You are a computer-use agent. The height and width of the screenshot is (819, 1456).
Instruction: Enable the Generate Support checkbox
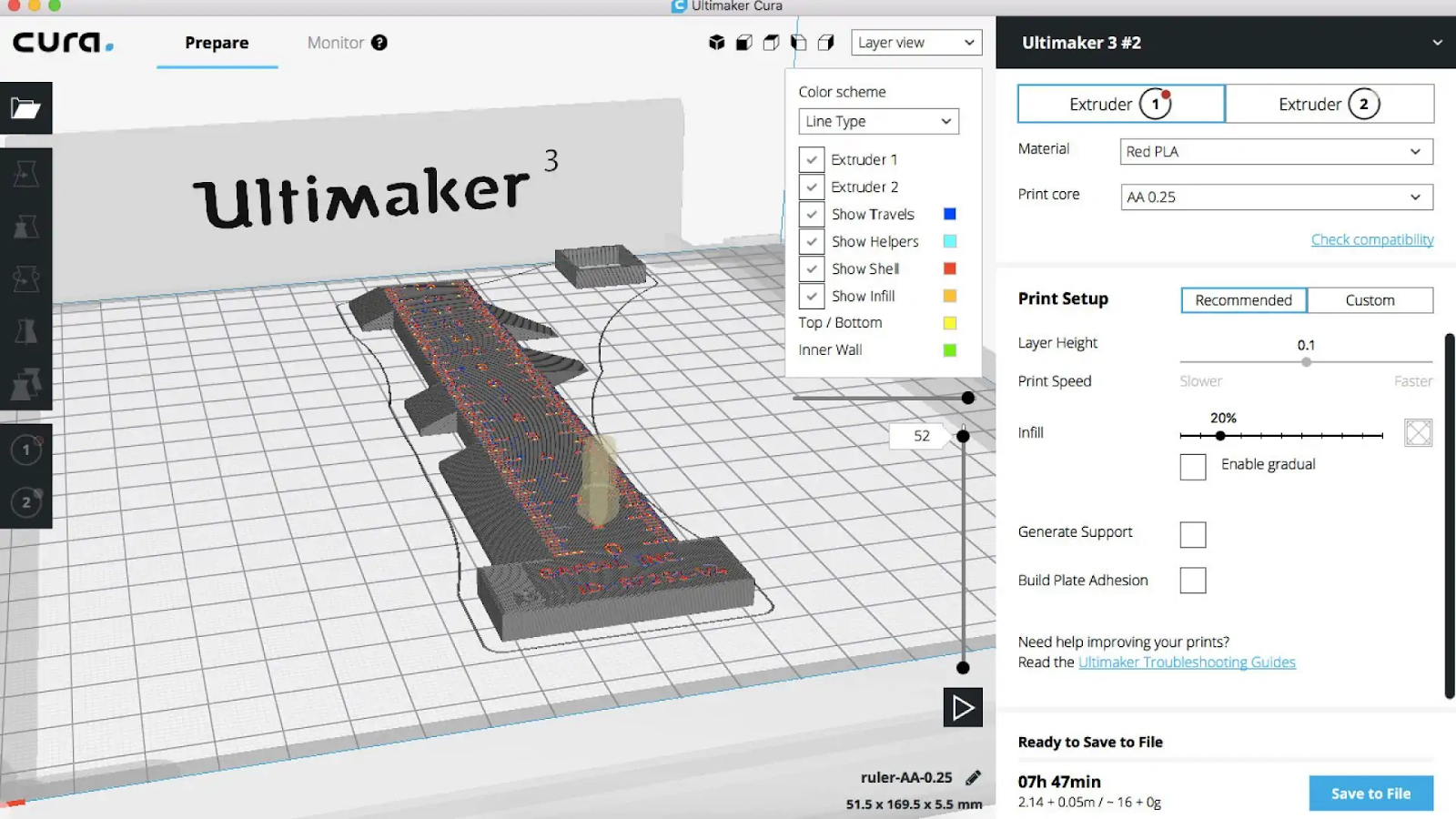click(x=1192, y=534)
